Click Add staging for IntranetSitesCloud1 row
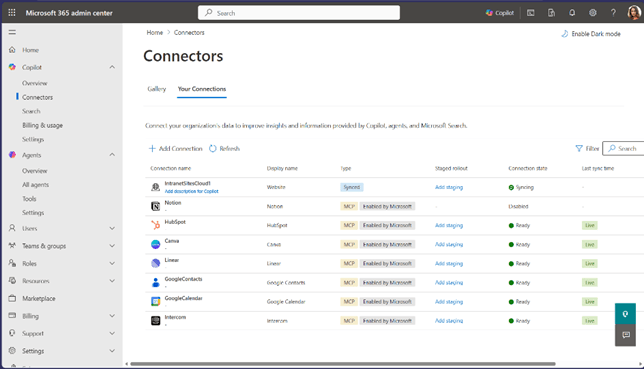The height and width of the screenshot is (369, 644). pyautogui.click(x=449, y=187)
